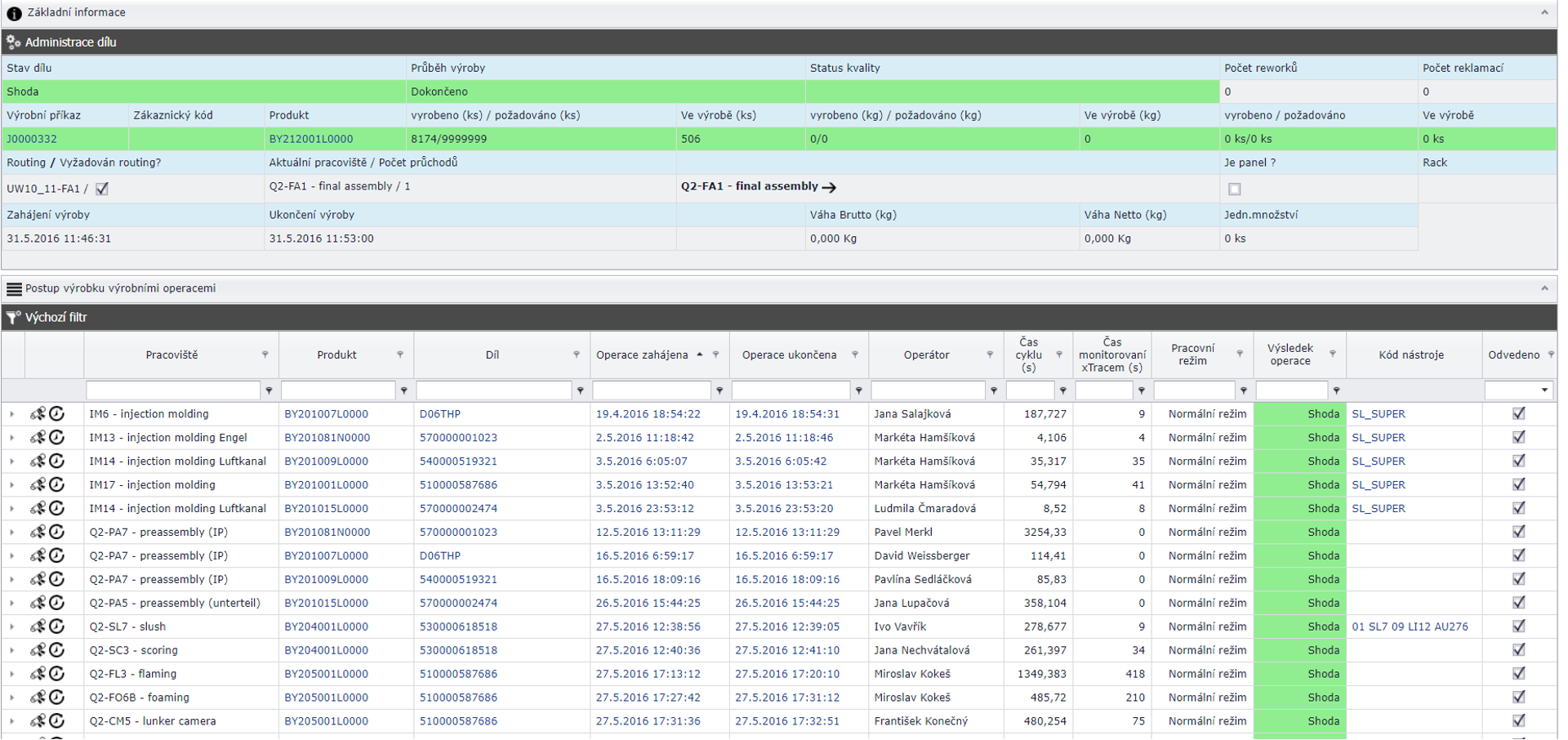
Task: Open tool code 01 SL7 09 LI12 AU276
Action: point(1410,626)
